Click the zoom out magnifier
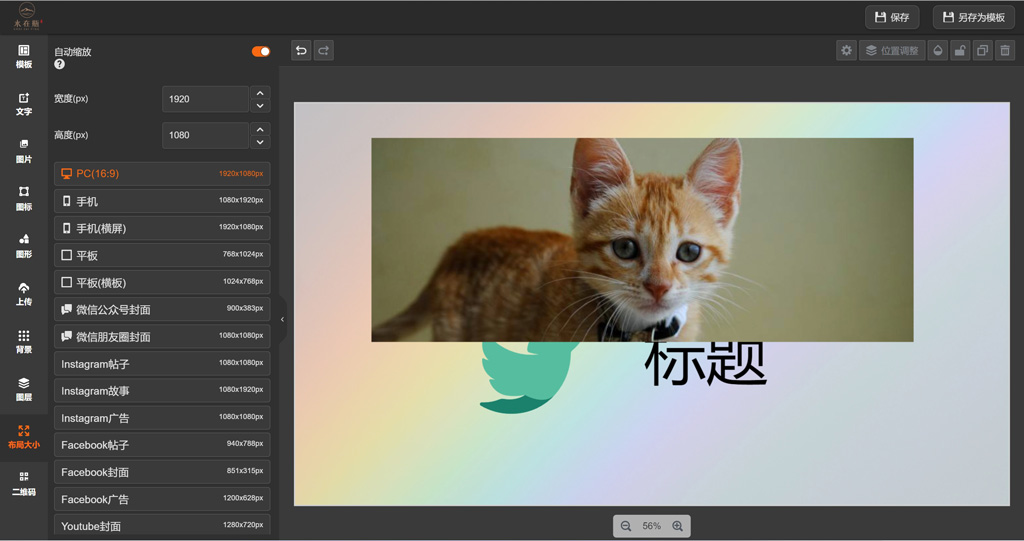Image resolution: width=1024 pixels, height=541 pixels. tap(626, 526)
